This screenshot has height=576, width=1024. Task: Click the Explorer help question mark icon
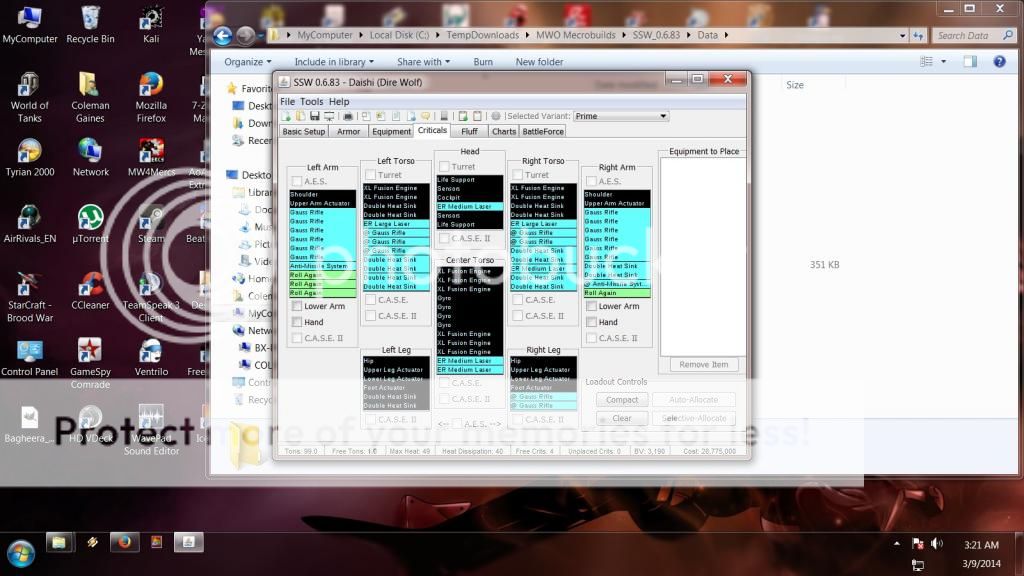[x=999, y=62]
